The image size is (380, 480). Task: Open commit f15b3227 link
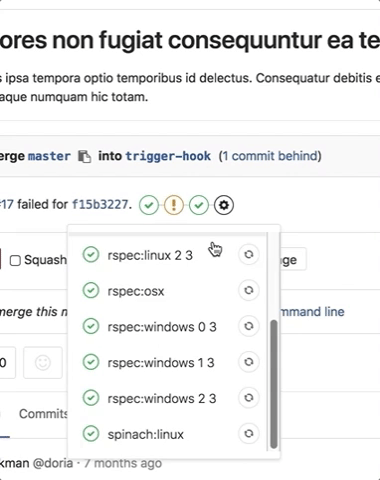tap(100, 204)
